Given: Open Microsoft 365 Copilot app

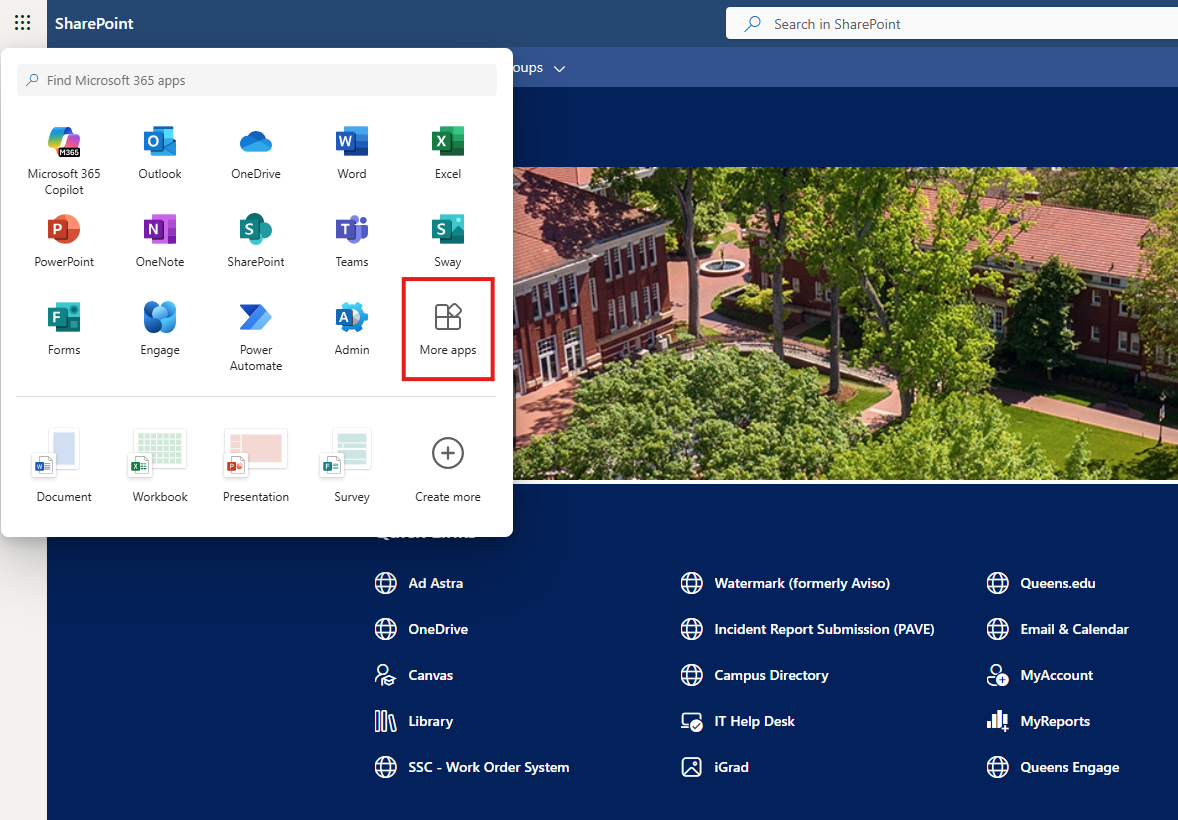Looking at the screenshot, I should [x=64, y=143].
